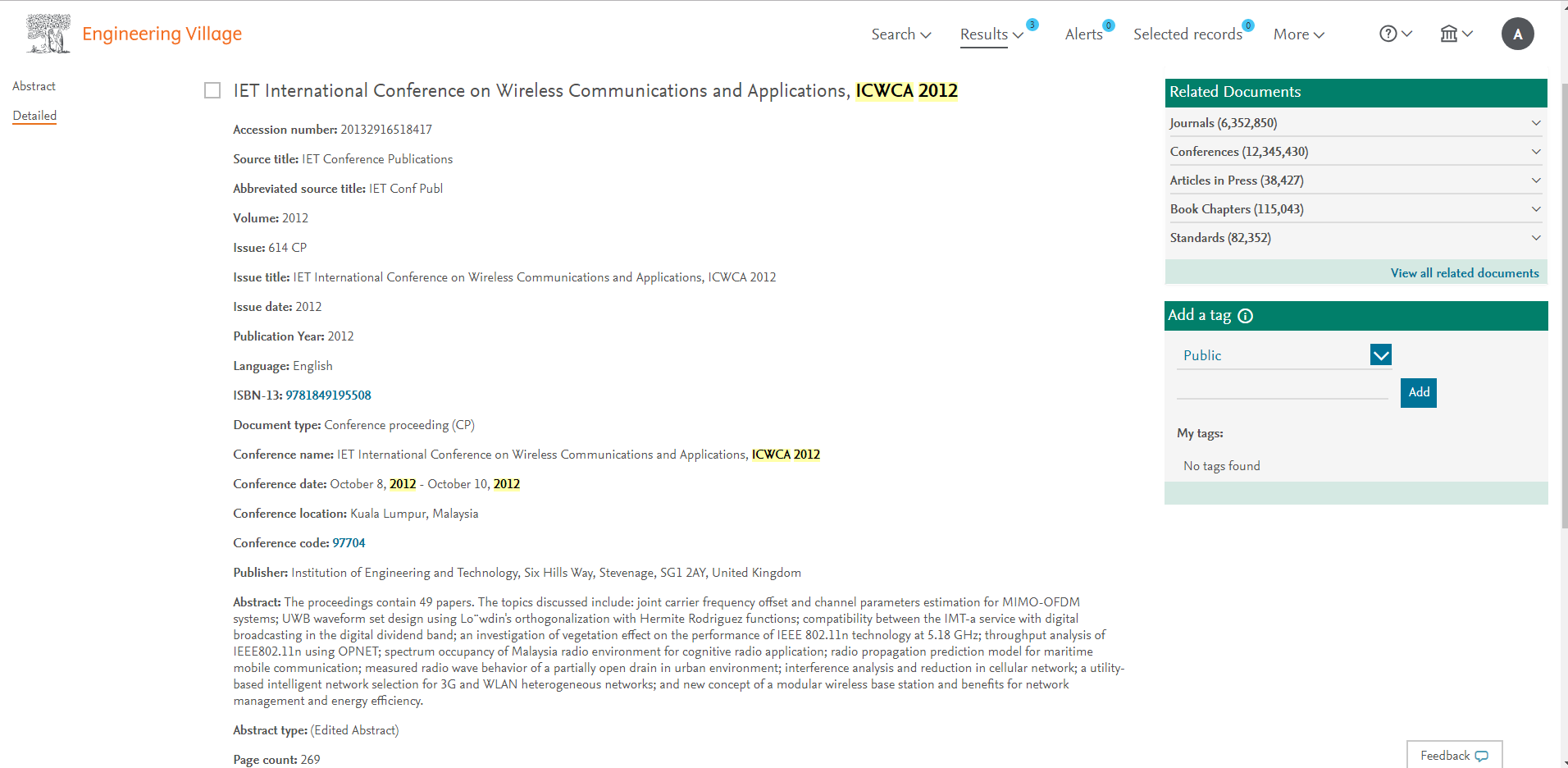This screenshot has height=768, width=1568.
Task: Click the Add a tag info icon
Action: point(1245,316)
